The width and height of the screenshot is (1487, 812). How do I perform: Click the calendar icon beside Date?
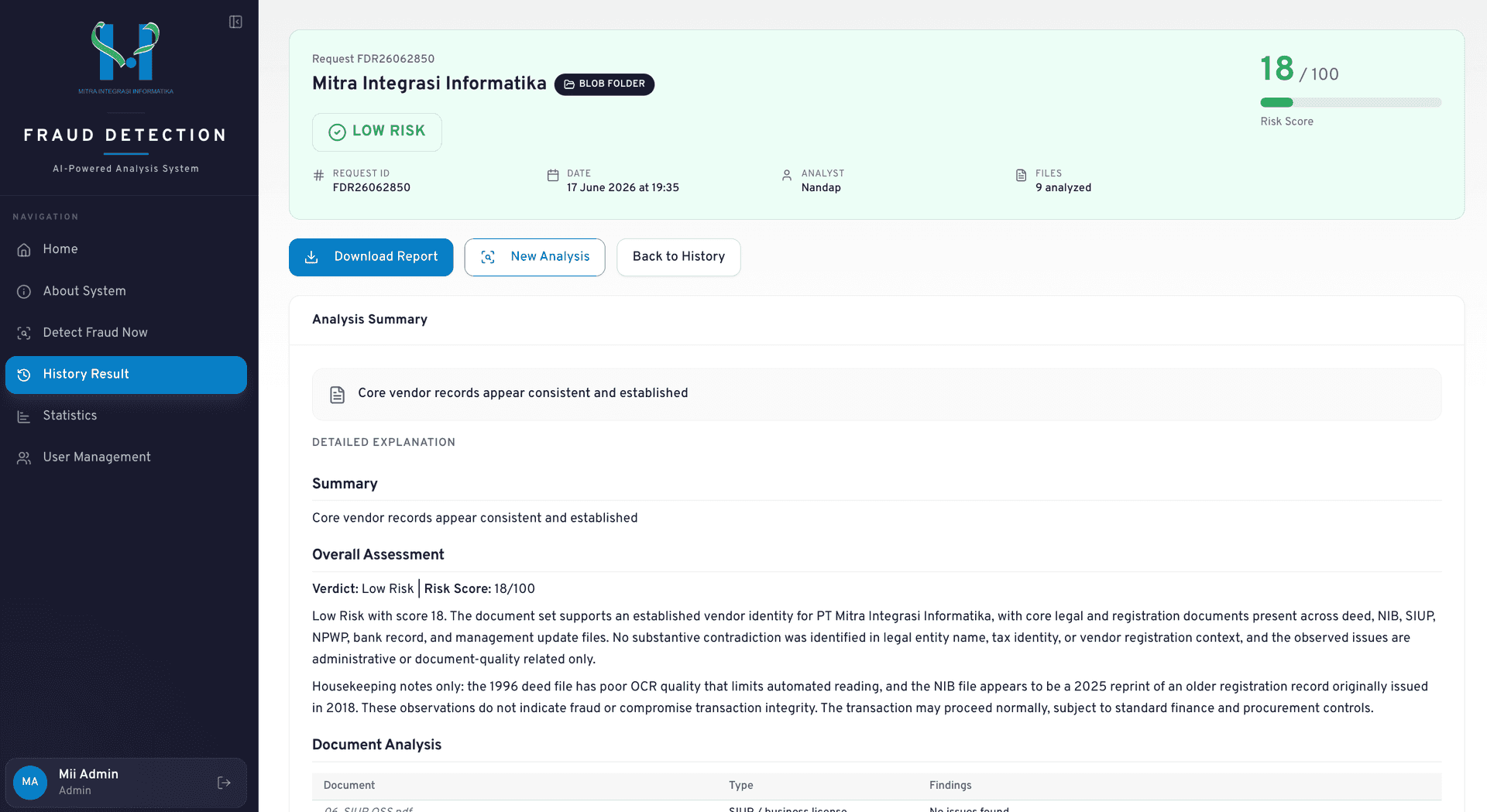point(553,176)
